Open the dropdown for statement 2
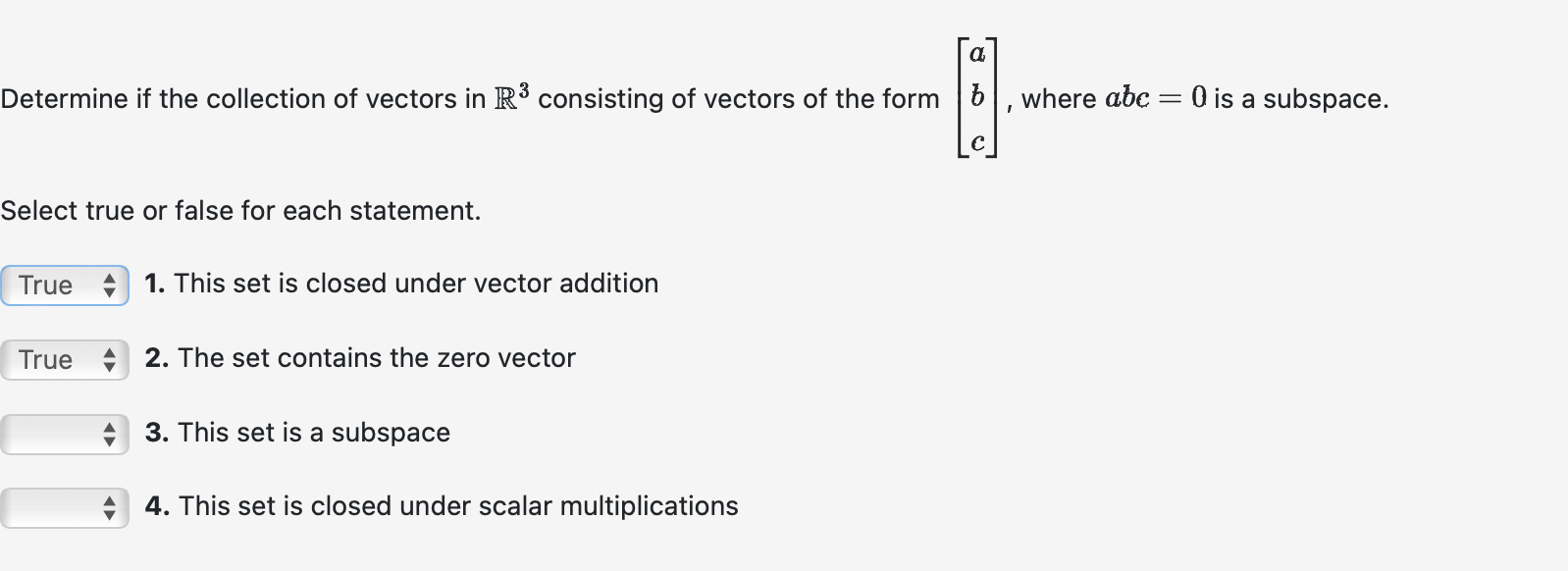 point(64,360)
